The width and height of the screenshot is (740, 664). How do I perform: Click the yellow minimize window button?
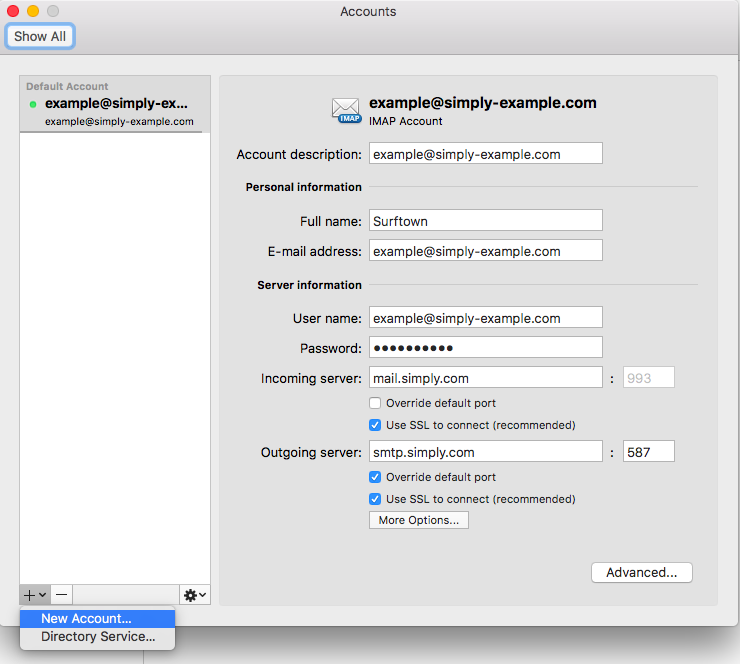tap(33, 11)
